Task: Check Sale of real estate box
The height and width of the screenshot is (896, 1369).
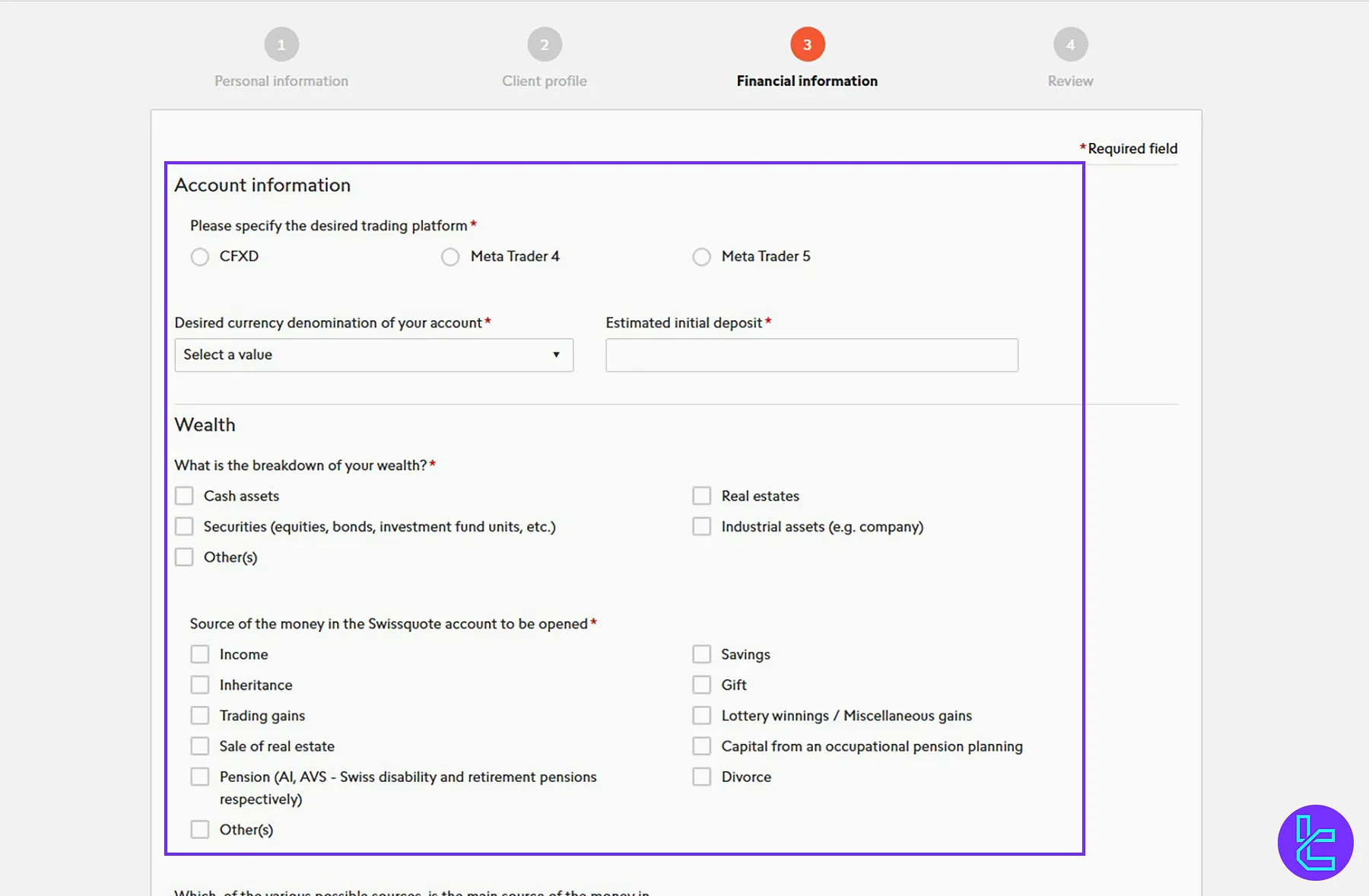Action: coord(200,746)
